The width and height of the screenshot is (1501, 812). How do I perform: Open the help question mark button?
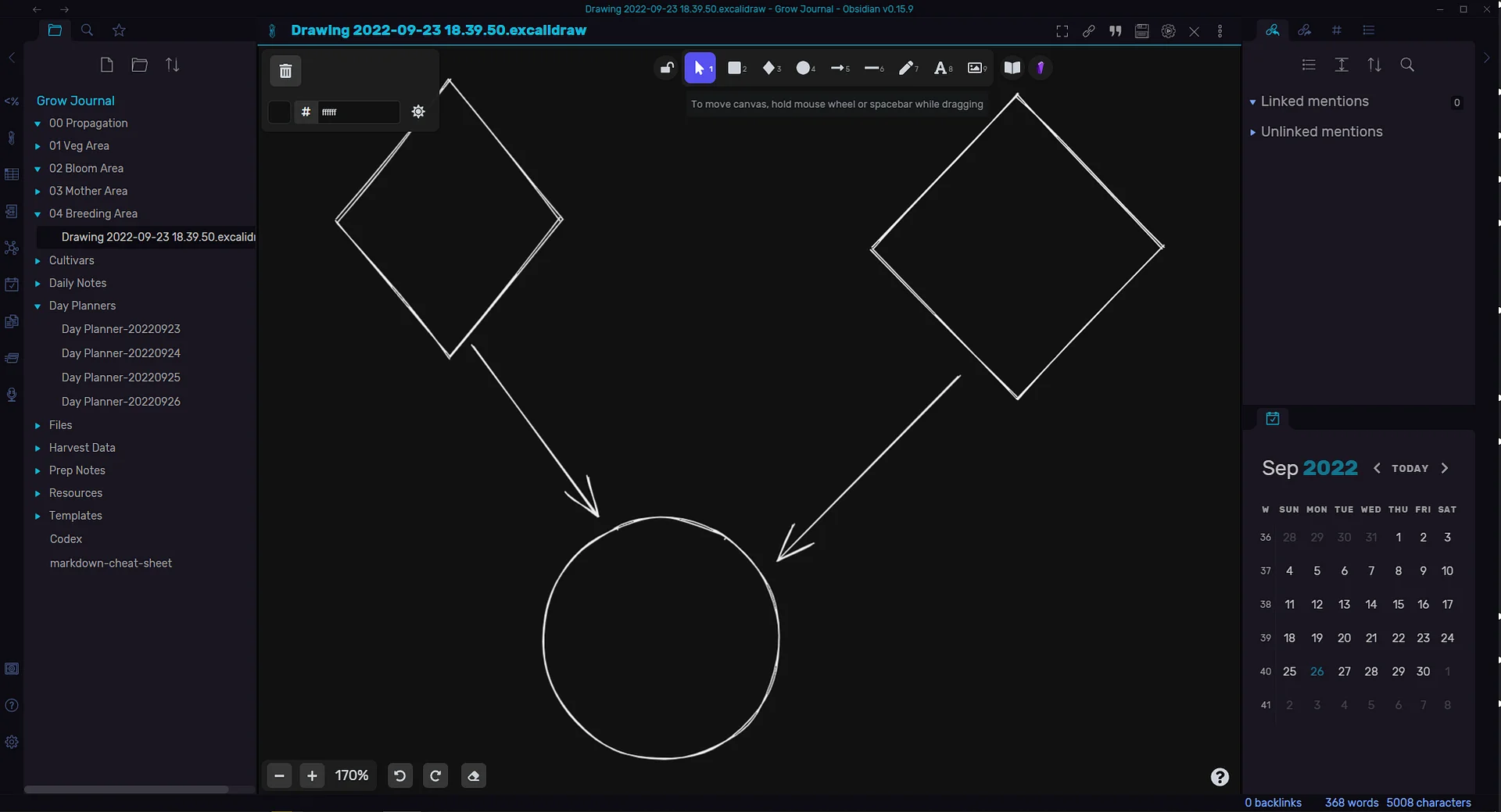click(1220, 777)
